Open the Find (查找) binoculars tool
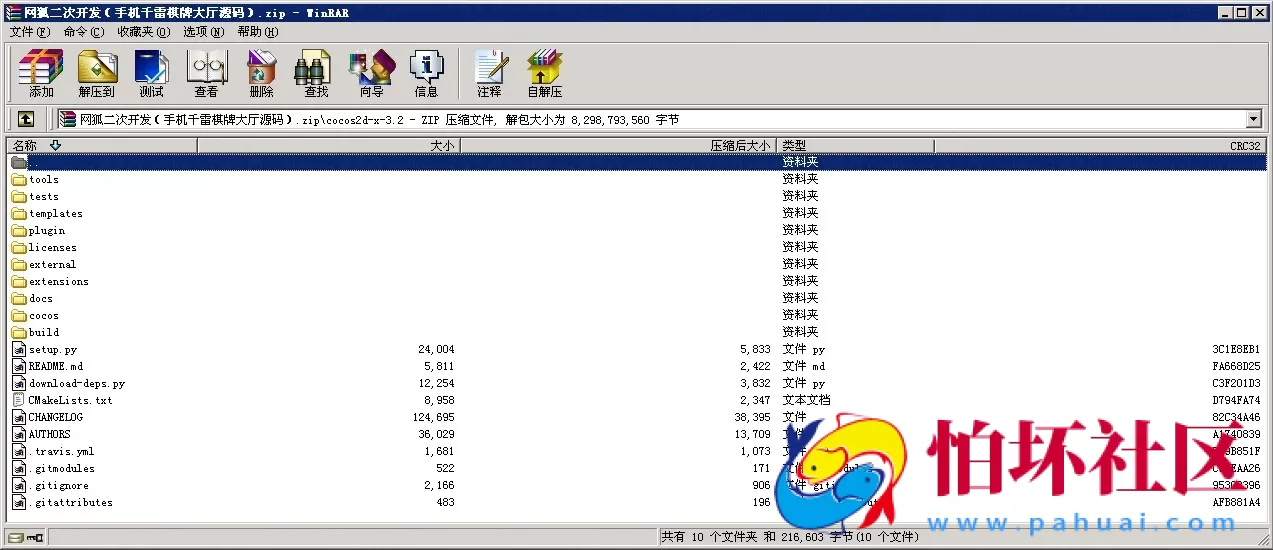This screenshot has height=550, width=1273. tap(316, 73)
